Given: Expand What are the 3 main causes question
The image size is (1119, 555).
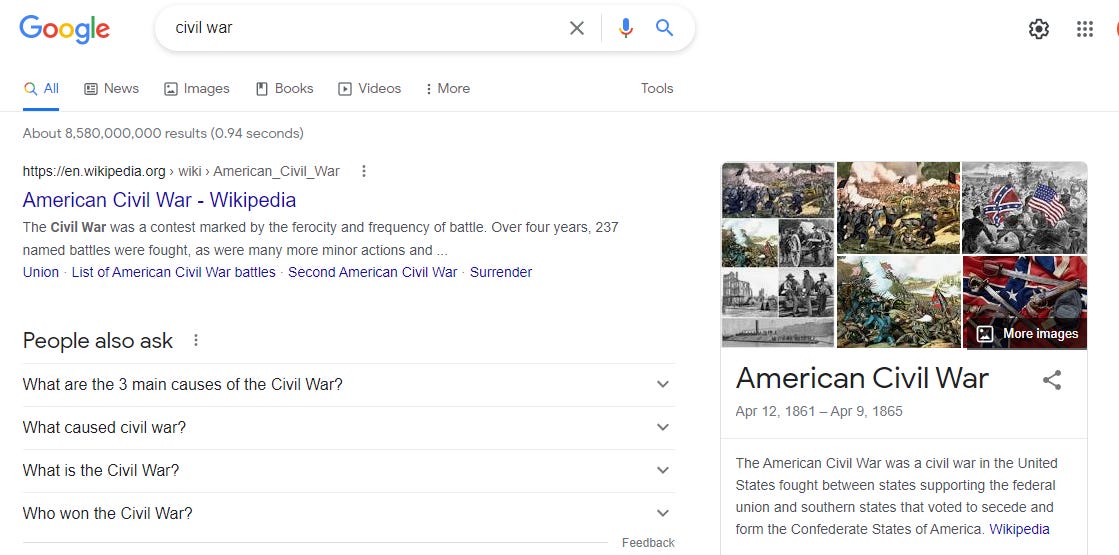Looking at the screenshot, I should (x=348, y=385).
